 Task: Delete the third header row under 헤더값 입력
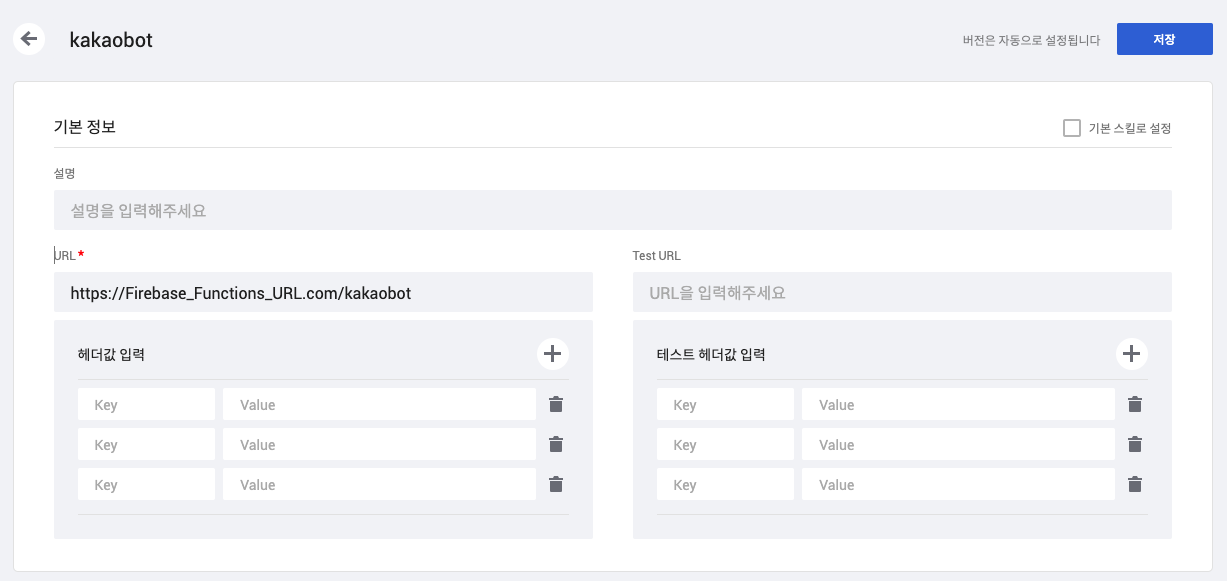556,484
